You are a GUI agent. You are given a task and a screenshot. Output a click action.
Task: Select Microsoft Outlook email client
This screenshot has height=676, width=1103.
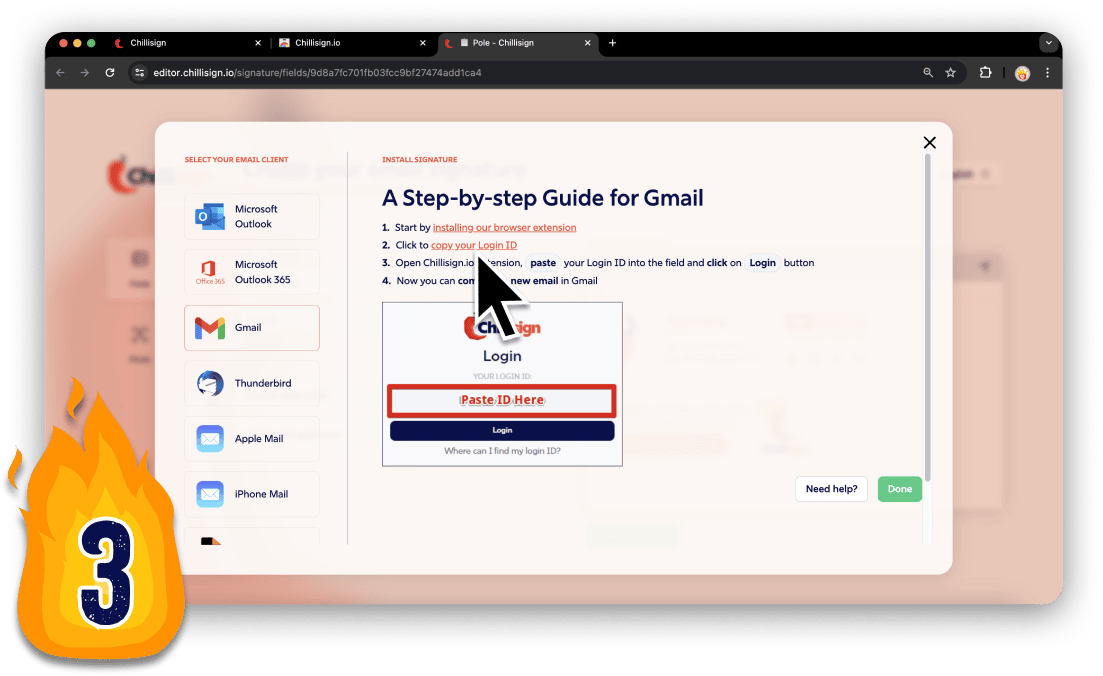coord(252,216)
